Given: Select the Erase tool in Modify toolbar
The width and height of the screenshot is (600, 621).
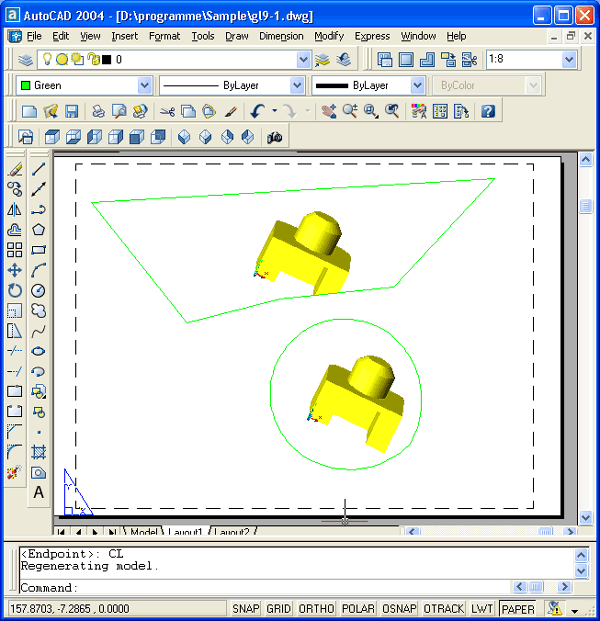Looking at the screenshot, I should [x=15, y=169].
